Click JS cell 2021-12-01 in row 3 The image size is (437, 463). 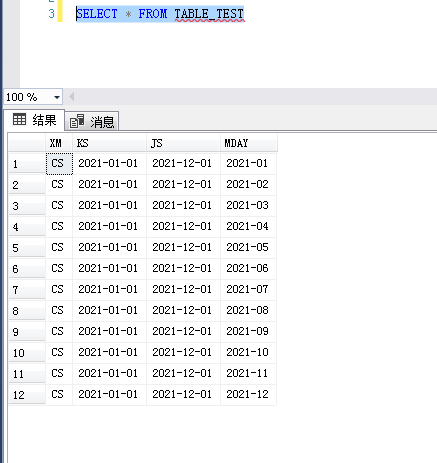[183, 205]
